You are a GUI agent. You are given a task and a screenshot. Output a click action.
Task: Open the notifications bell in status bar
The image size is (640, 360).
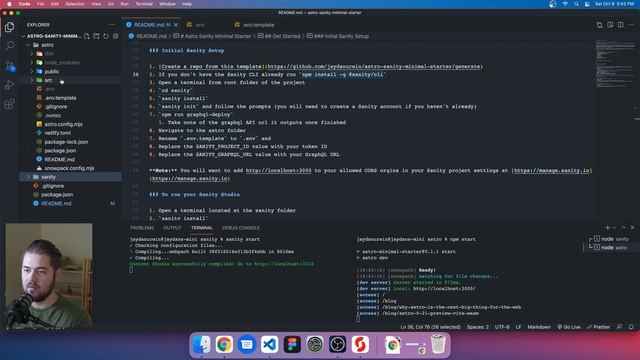(x=631, y=327)
